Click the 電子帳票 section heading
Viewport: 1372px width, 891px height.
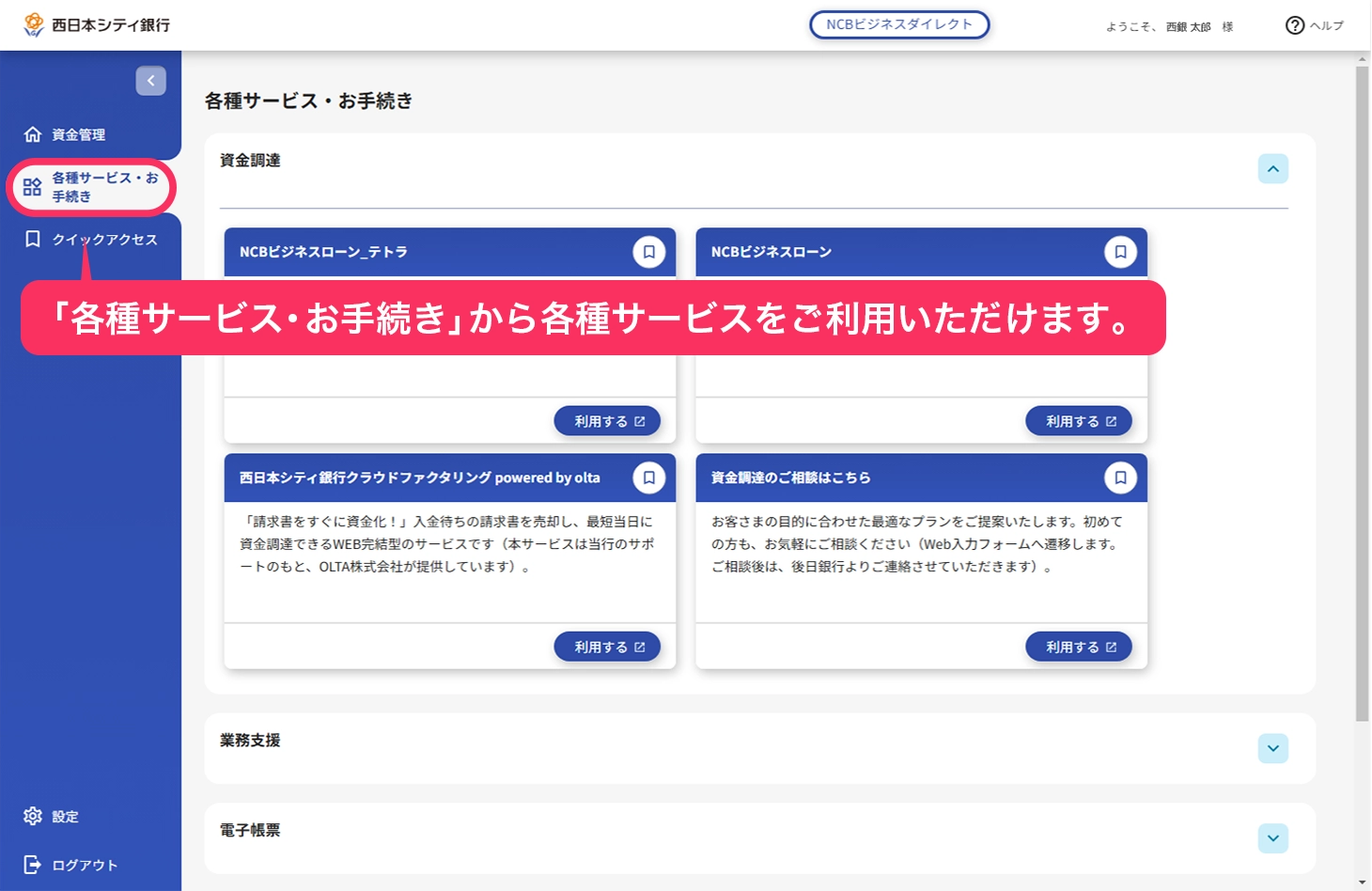[250, 831]
